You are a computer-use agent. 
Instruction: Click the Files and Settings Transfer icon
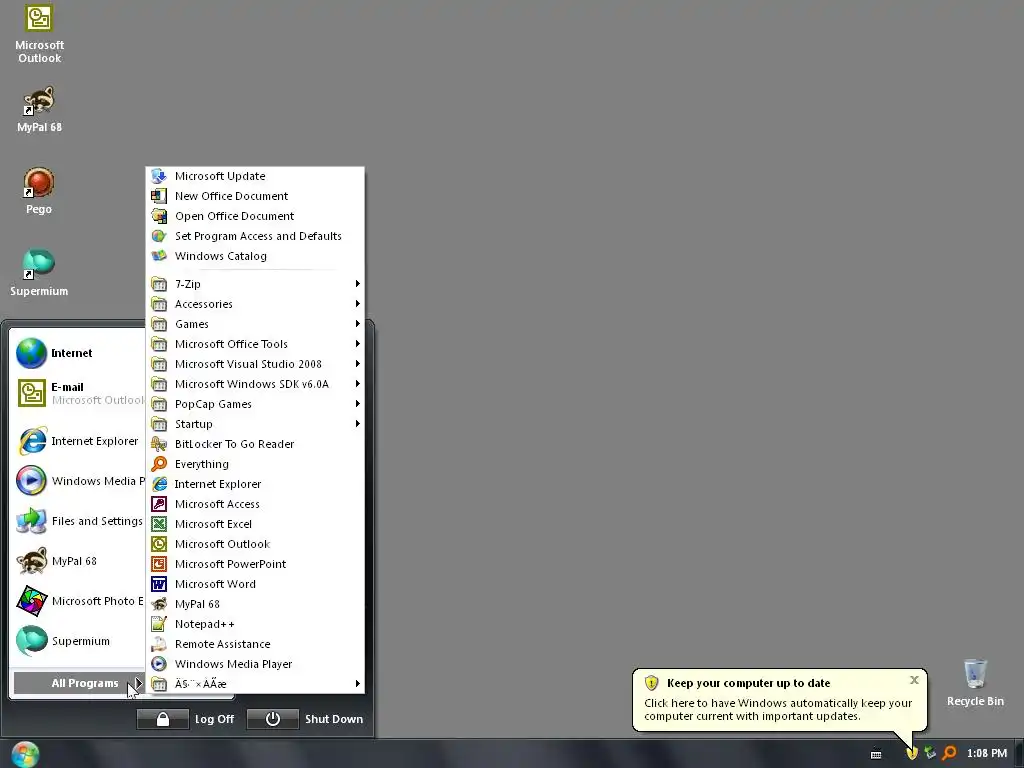click(31, 521)
